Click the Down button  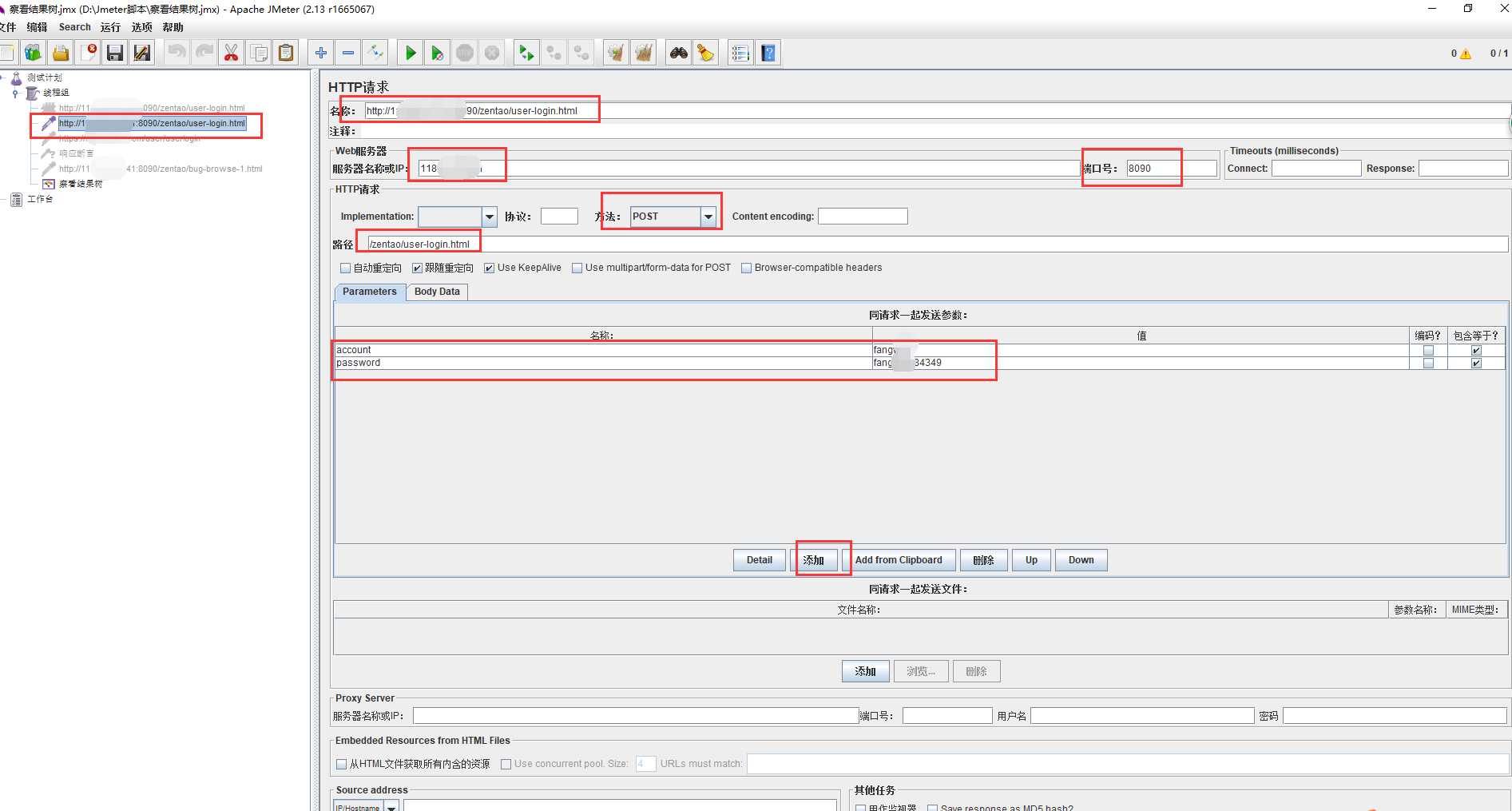point(1081,560)
